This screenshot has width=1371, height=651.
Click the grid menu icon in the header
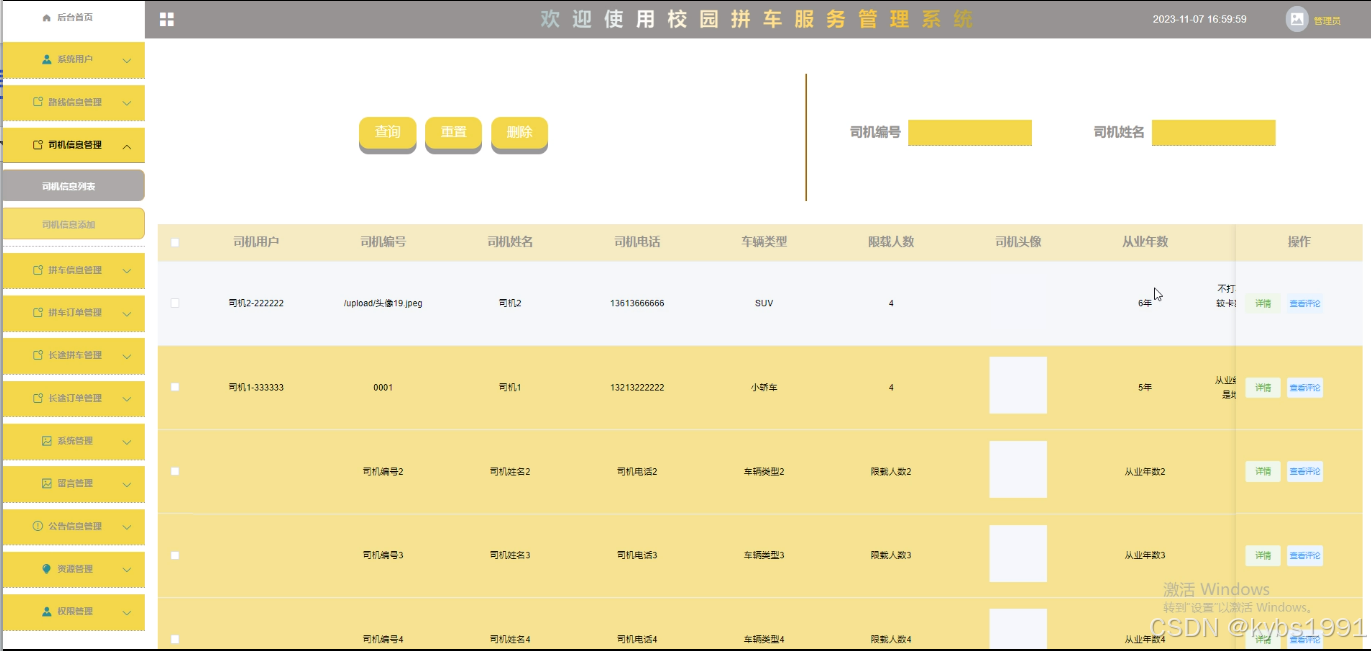(x=167, y=19)
